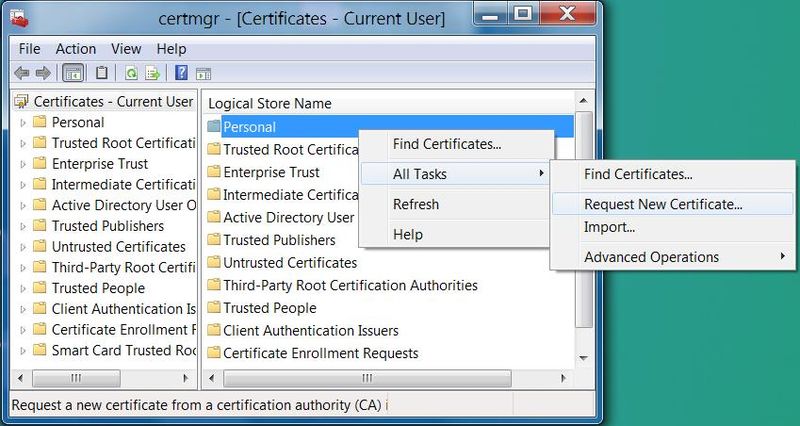Click the left tree scrollbar right arrow
The image size is (800, 426).
tap(186, 378)
